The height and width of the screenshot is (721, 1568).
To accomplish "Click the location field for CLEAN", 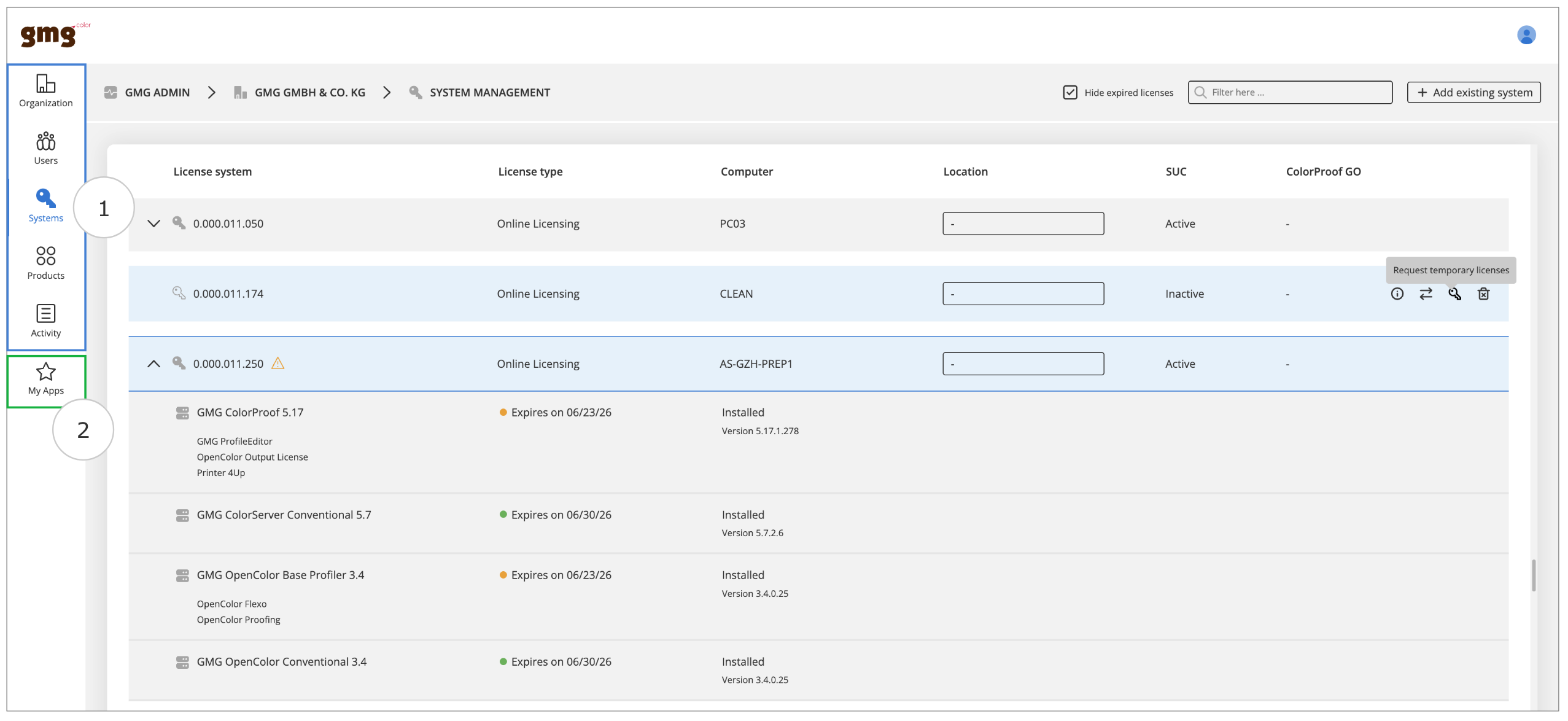I will (x=1023, y=294).
